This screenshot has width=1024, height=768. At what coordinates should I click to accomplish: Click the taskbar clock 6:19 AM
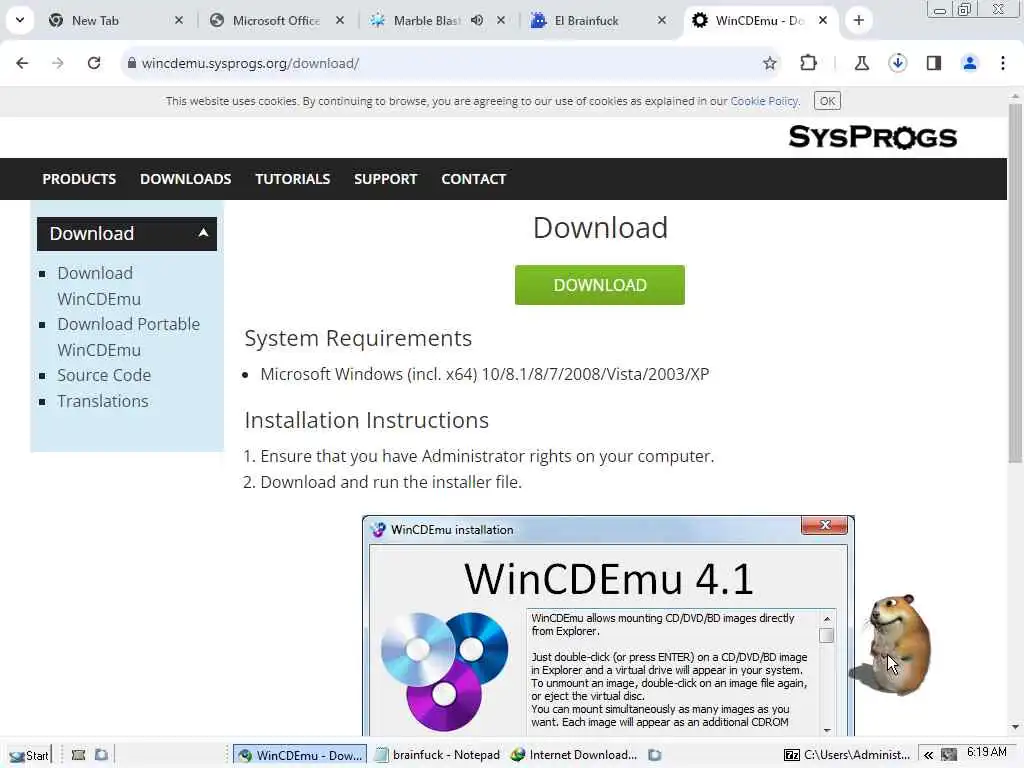coord(987,752)
